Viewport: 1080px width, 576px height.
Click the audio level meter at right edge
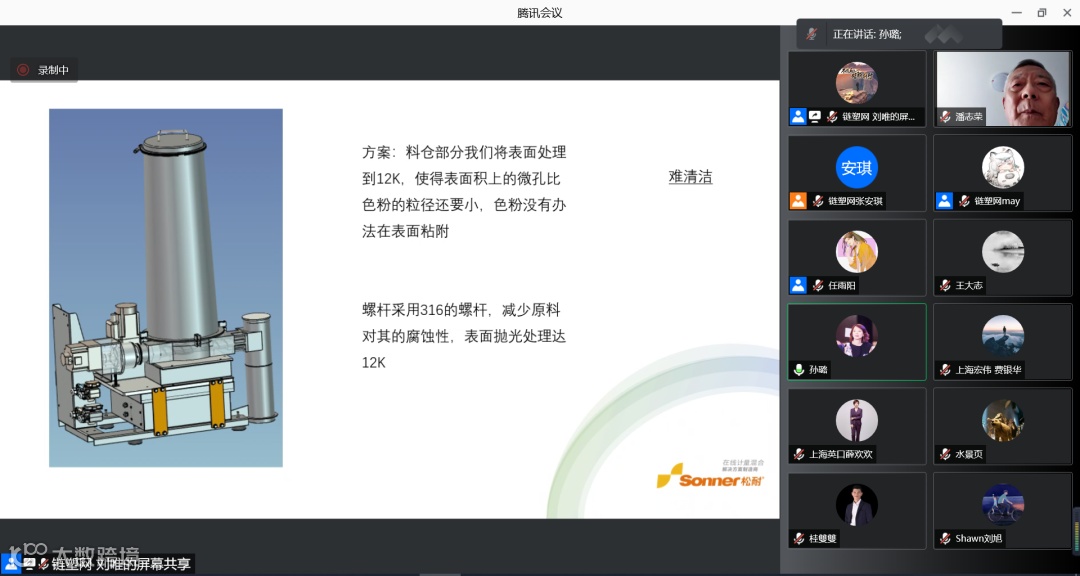click(1076, 531)
